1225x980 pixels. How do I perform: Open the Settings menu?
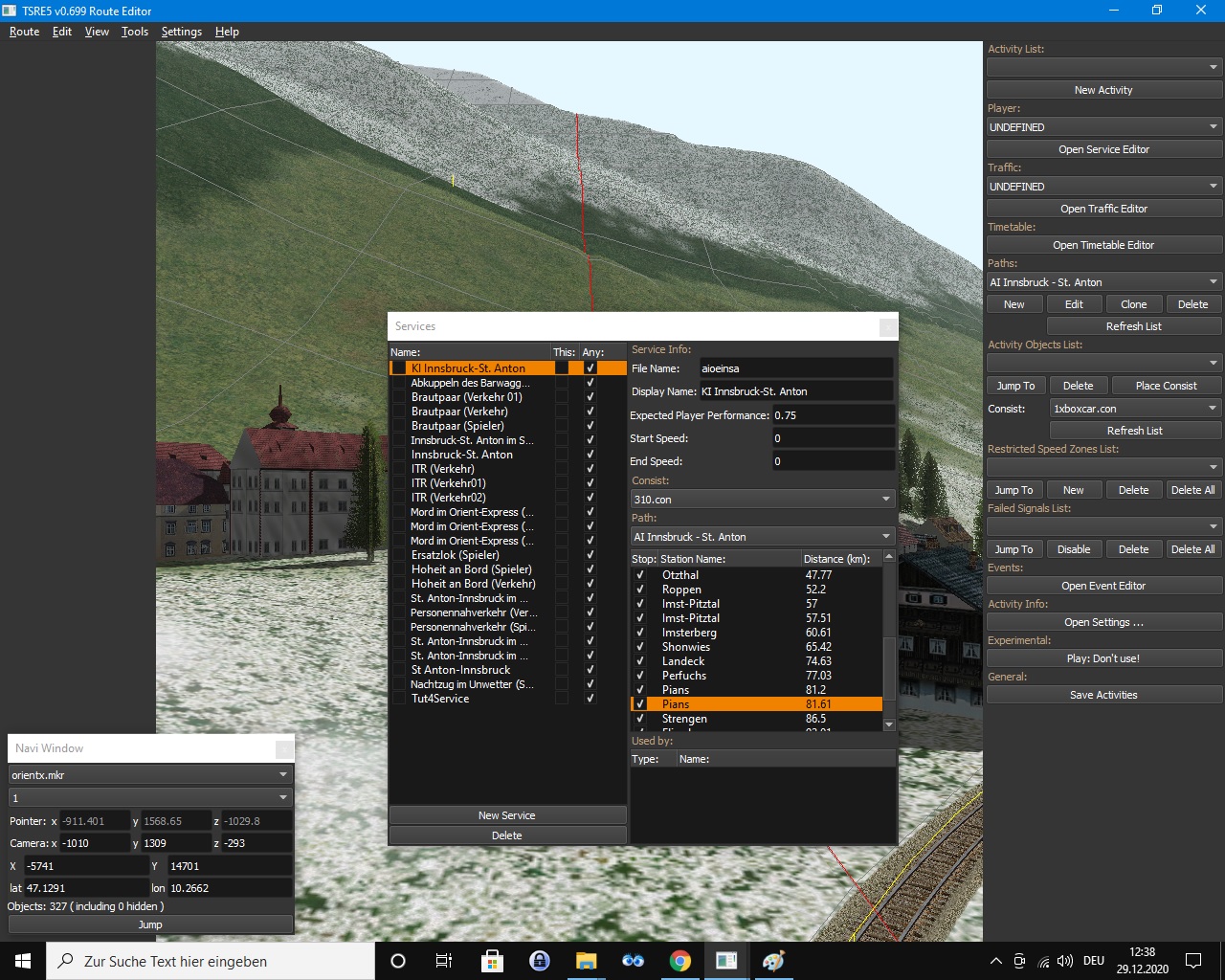coord(181,32)
